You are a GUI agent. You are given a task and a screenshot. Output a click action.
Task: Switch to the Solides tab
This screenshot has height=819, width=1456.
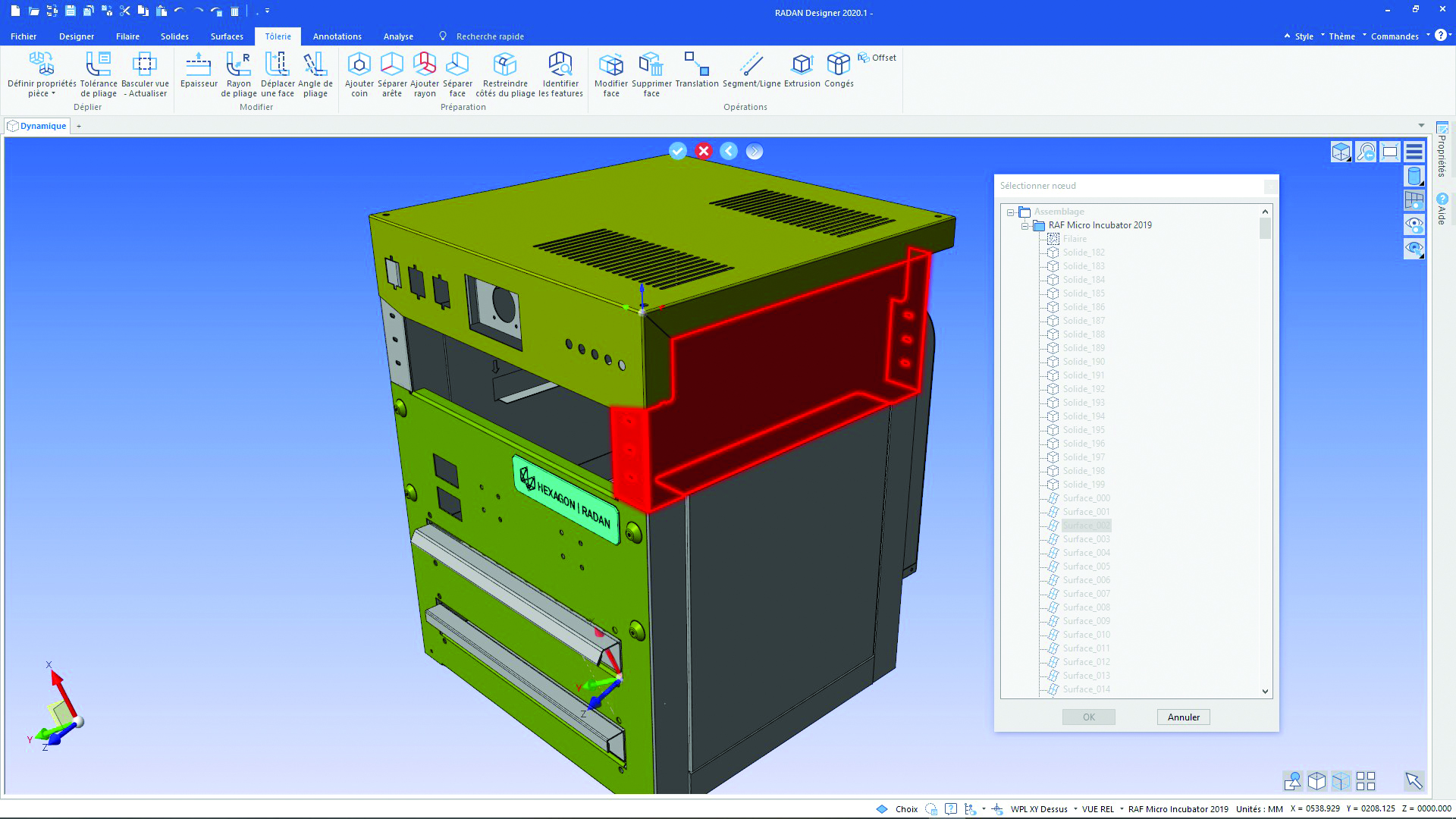coord(174,36)
